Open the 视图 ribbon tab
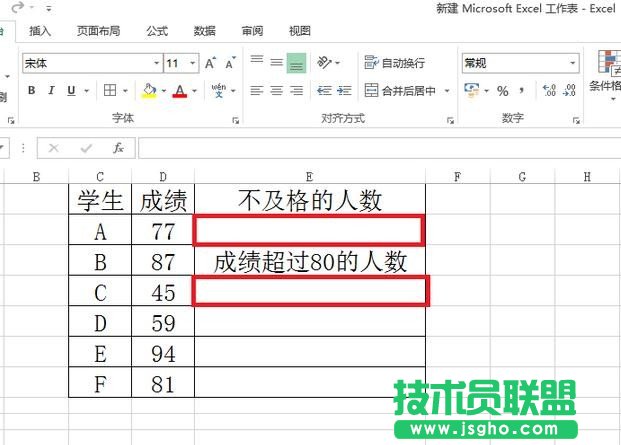Screen dimensions: 621x445 299,31
